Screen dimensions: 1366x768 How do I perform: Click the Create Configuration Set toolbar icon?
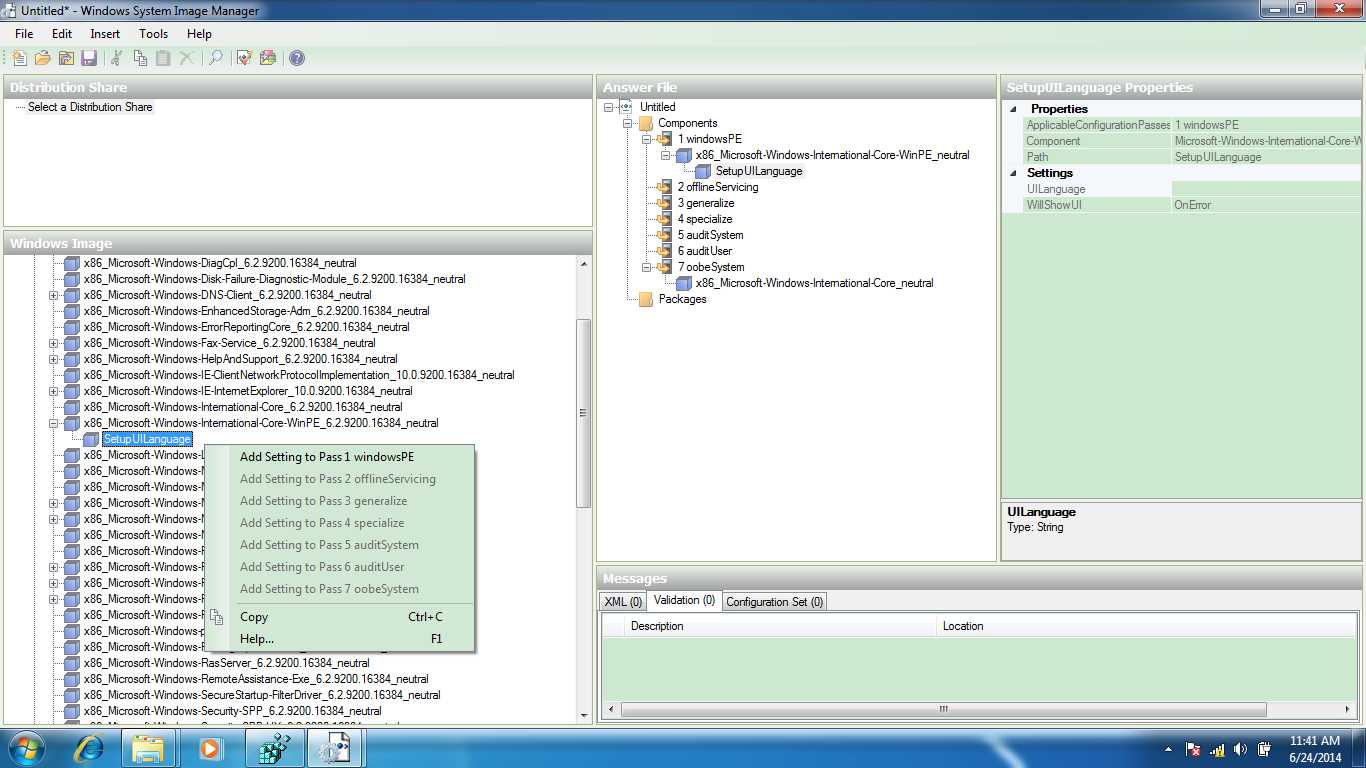click(267, 58)
